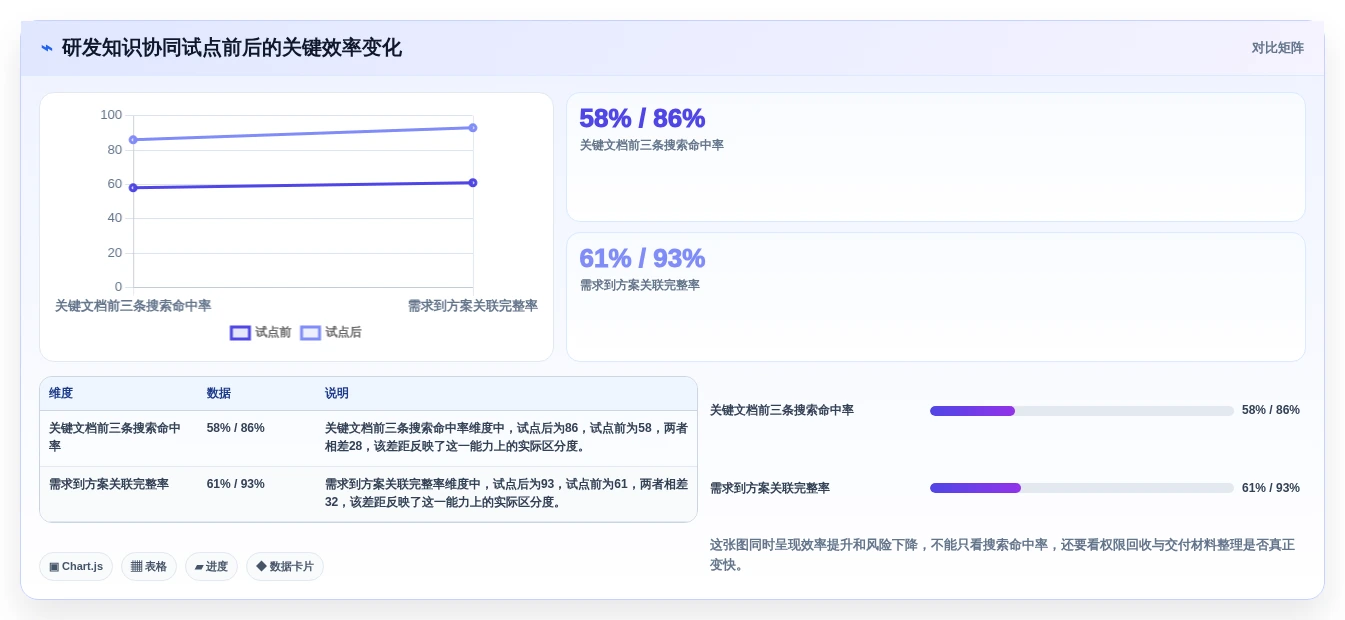The image size is (1345, 620).
Task: Click the 对比矩阵 label in header
Action: tap(1277, 48)
